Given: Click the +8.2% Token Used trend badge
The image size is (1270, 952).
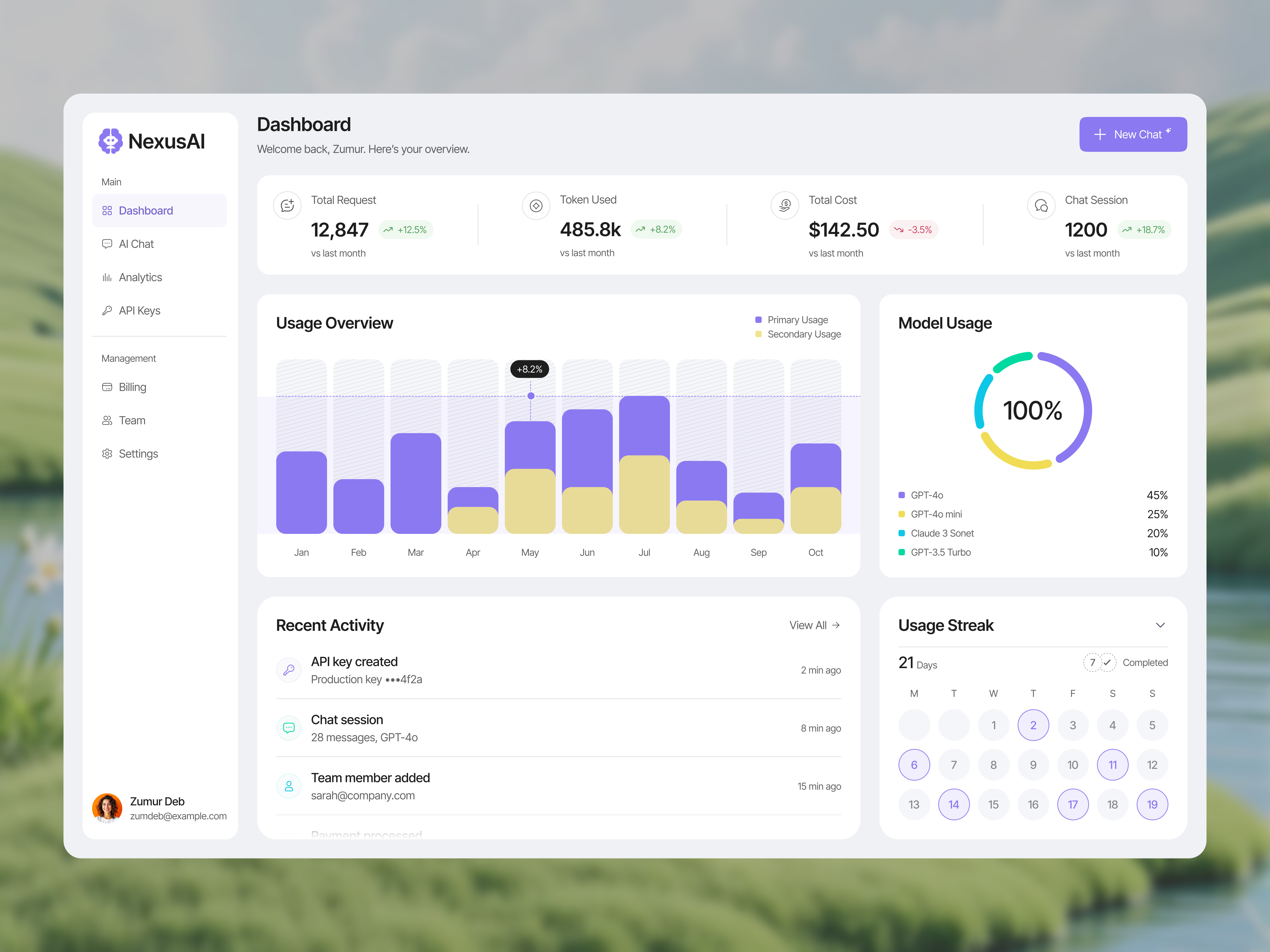Looking at the screenshot, I should click(656, 230).
